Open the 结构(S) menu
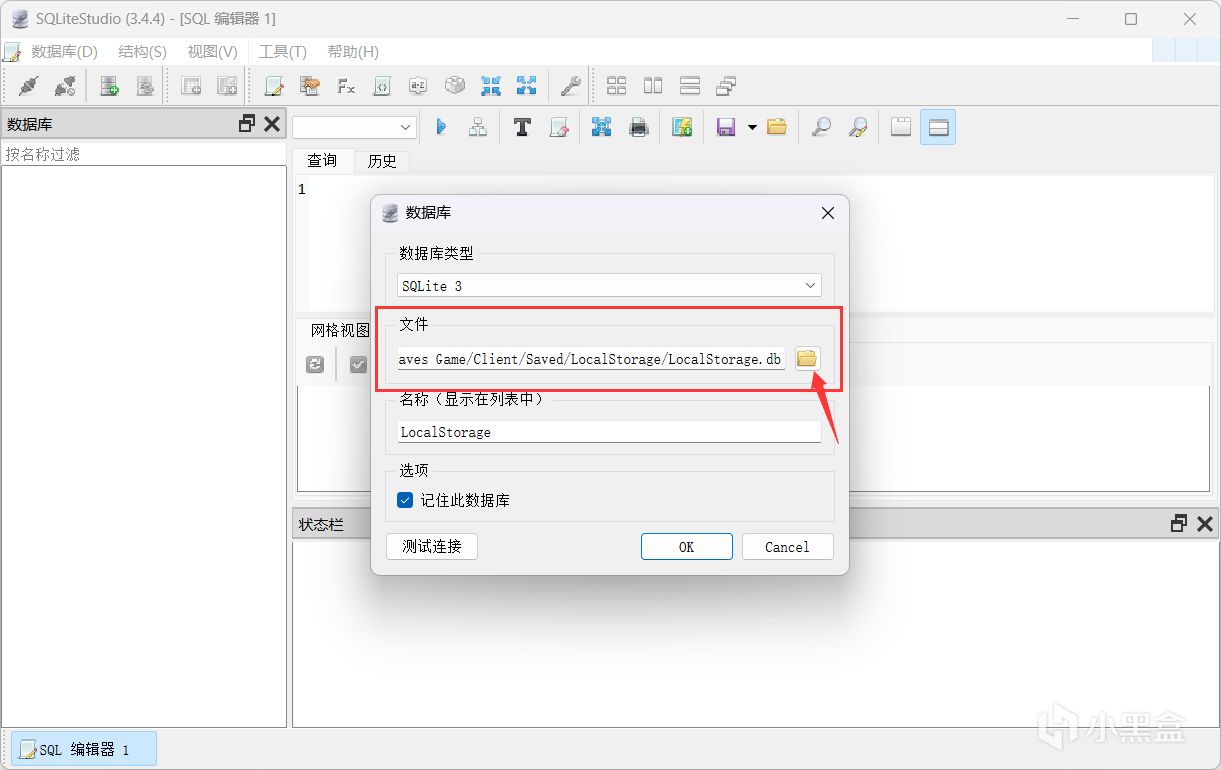 (142, 52)
